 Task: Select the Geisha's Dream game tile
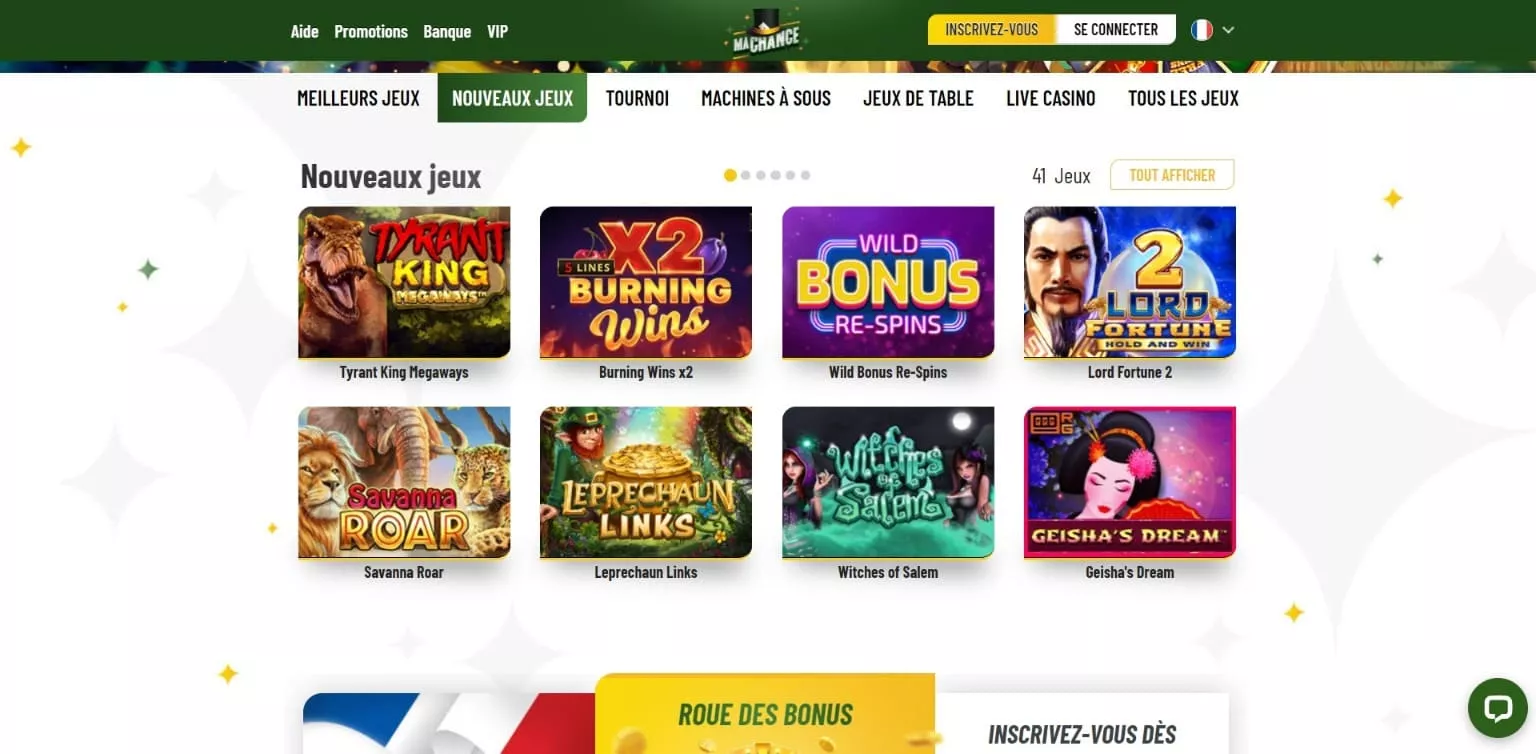(1130, 482)
